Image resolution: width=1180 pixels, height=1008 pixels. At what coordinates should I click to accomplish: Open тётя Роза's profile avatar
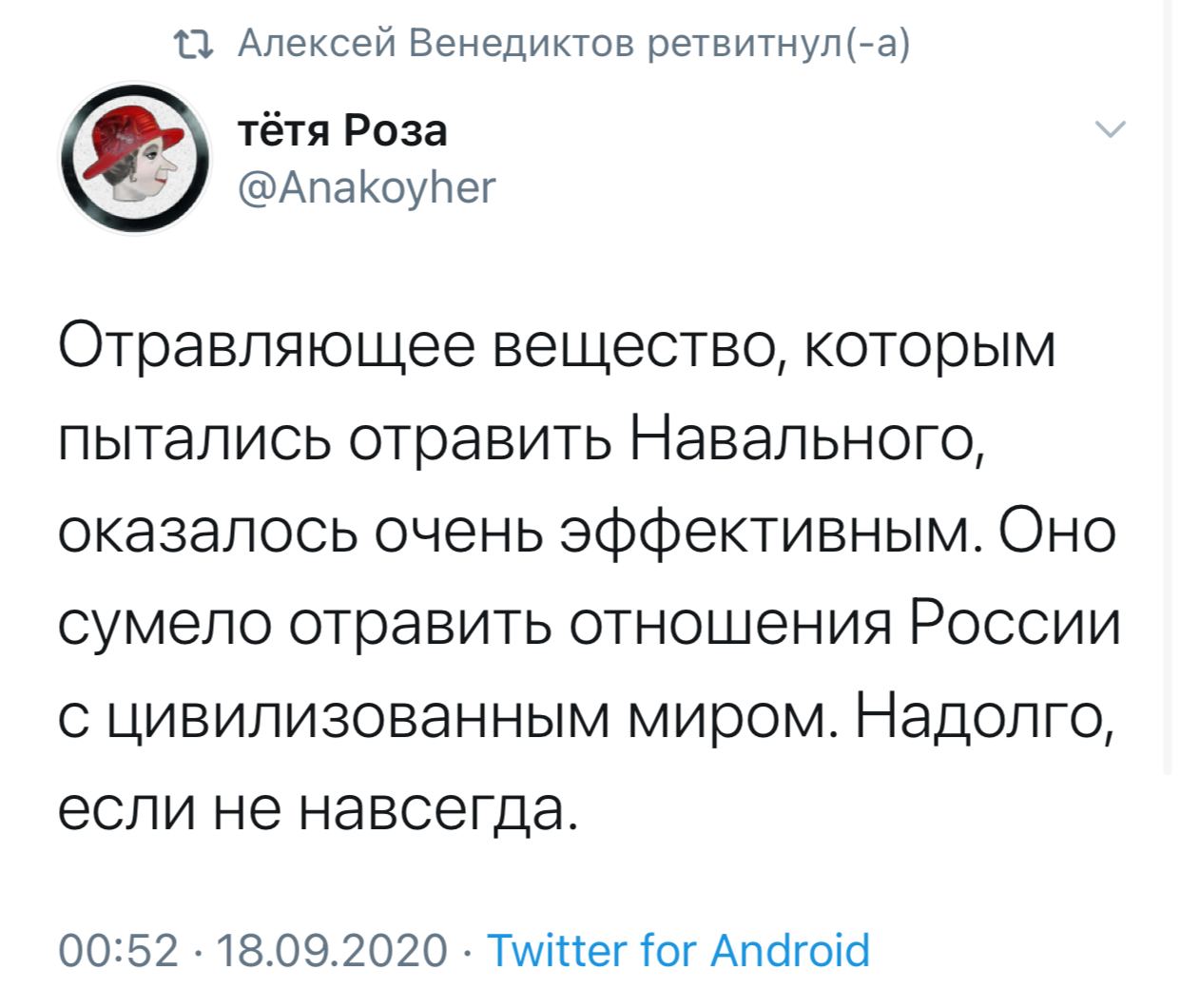(134, 159)
